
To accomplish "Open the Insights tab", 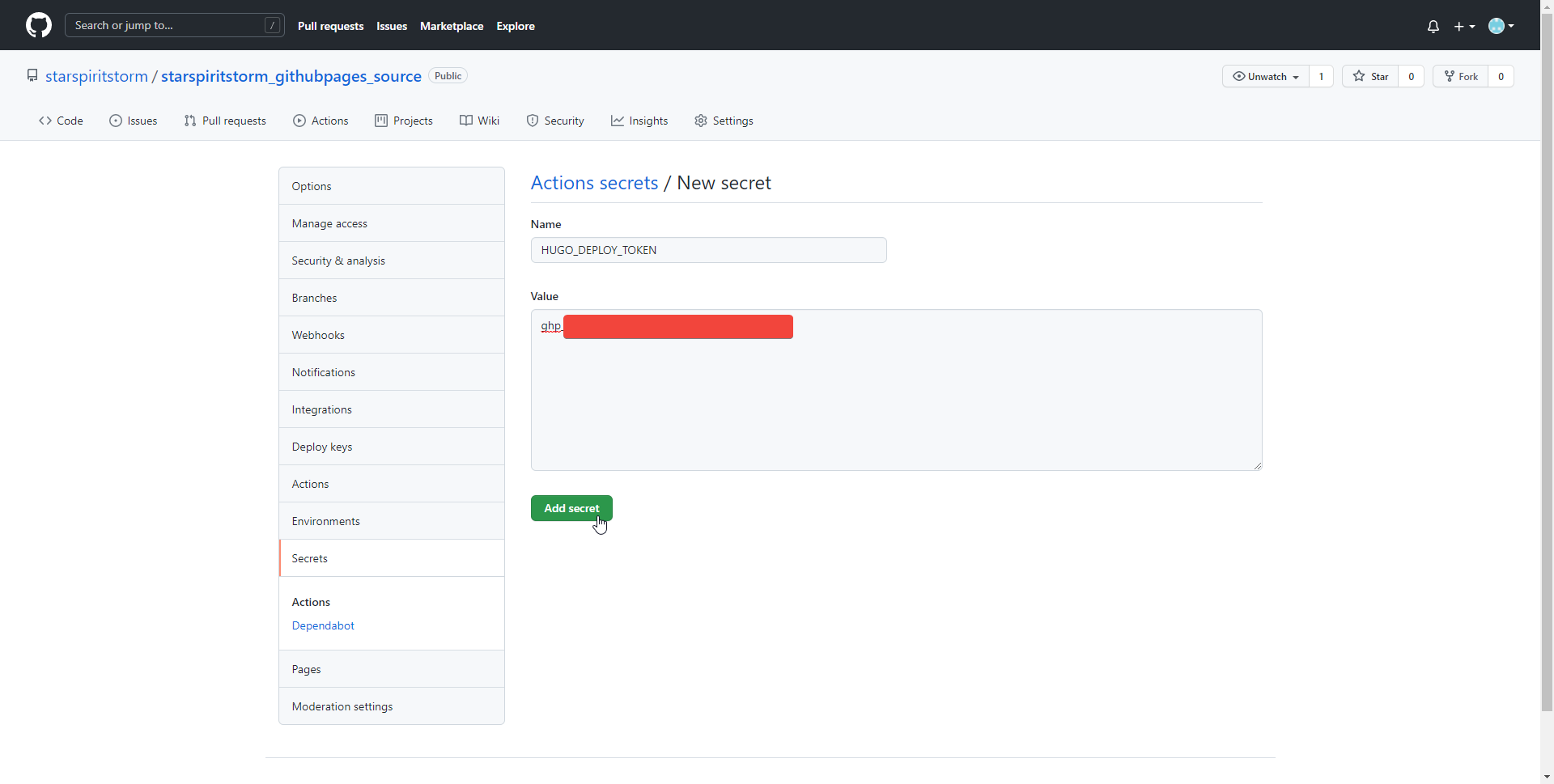I will (639, 121).
